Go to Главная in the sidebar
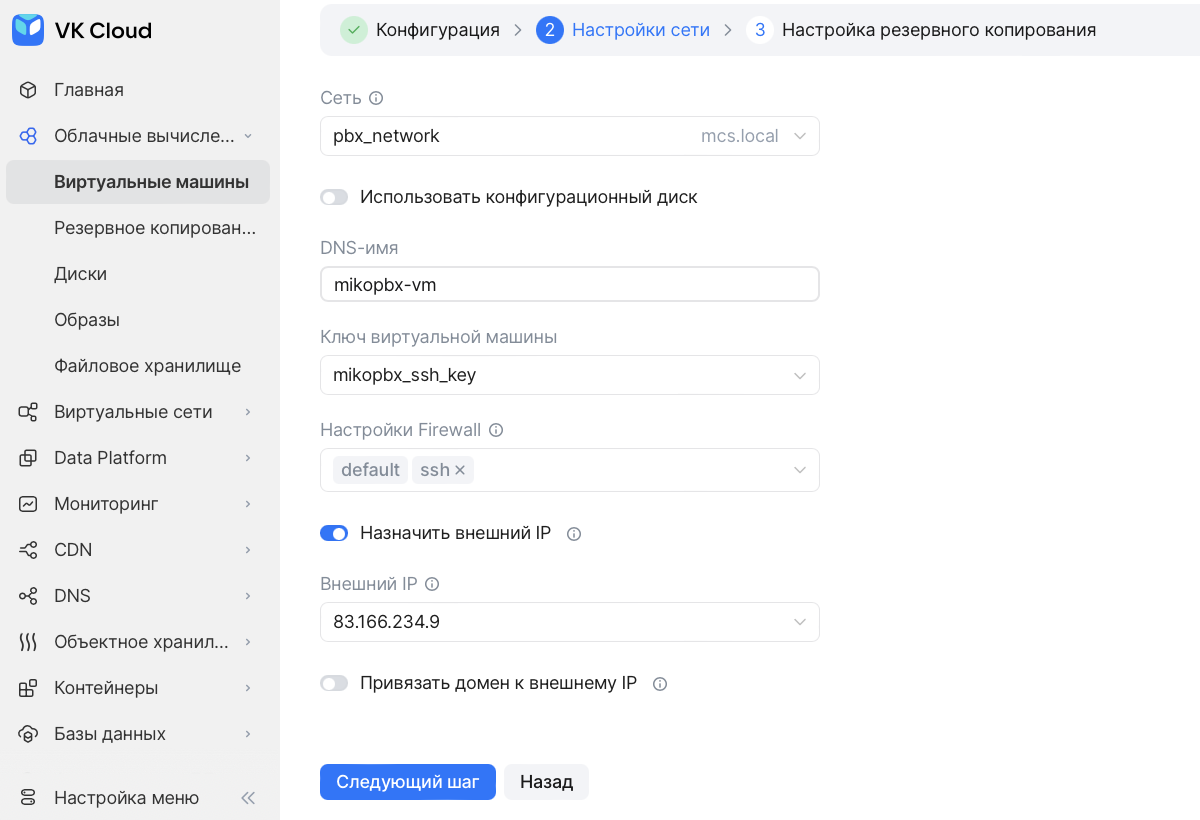Screen dimensions: 1200x820 pyautogui.click(x=88, y=90)
